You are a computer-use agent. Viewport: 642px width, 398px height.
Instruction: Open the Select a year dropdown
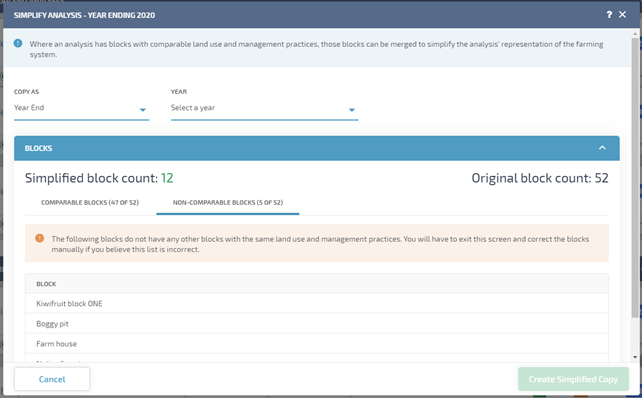pos(264,109)
